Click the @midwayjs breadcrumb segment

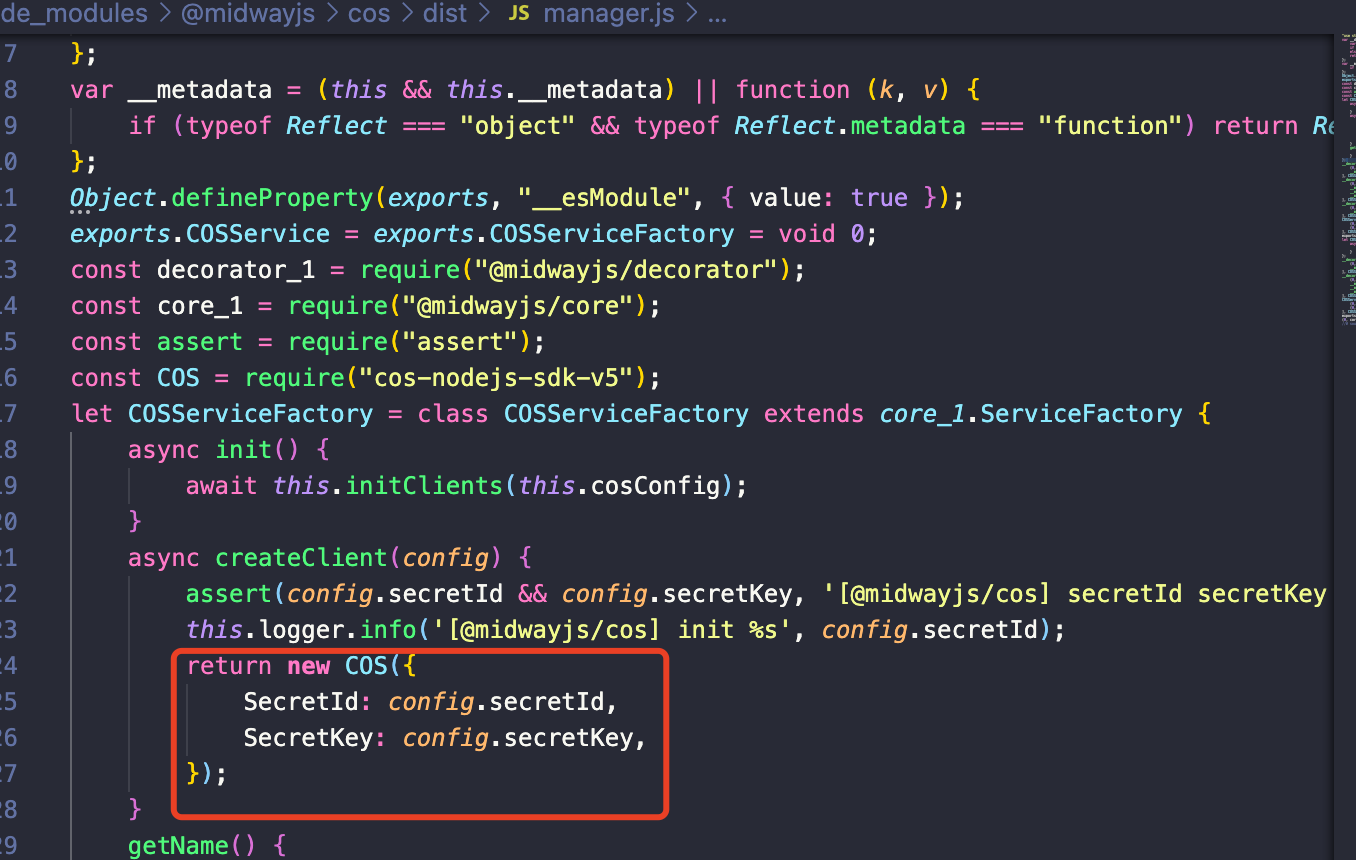(248, 14)
